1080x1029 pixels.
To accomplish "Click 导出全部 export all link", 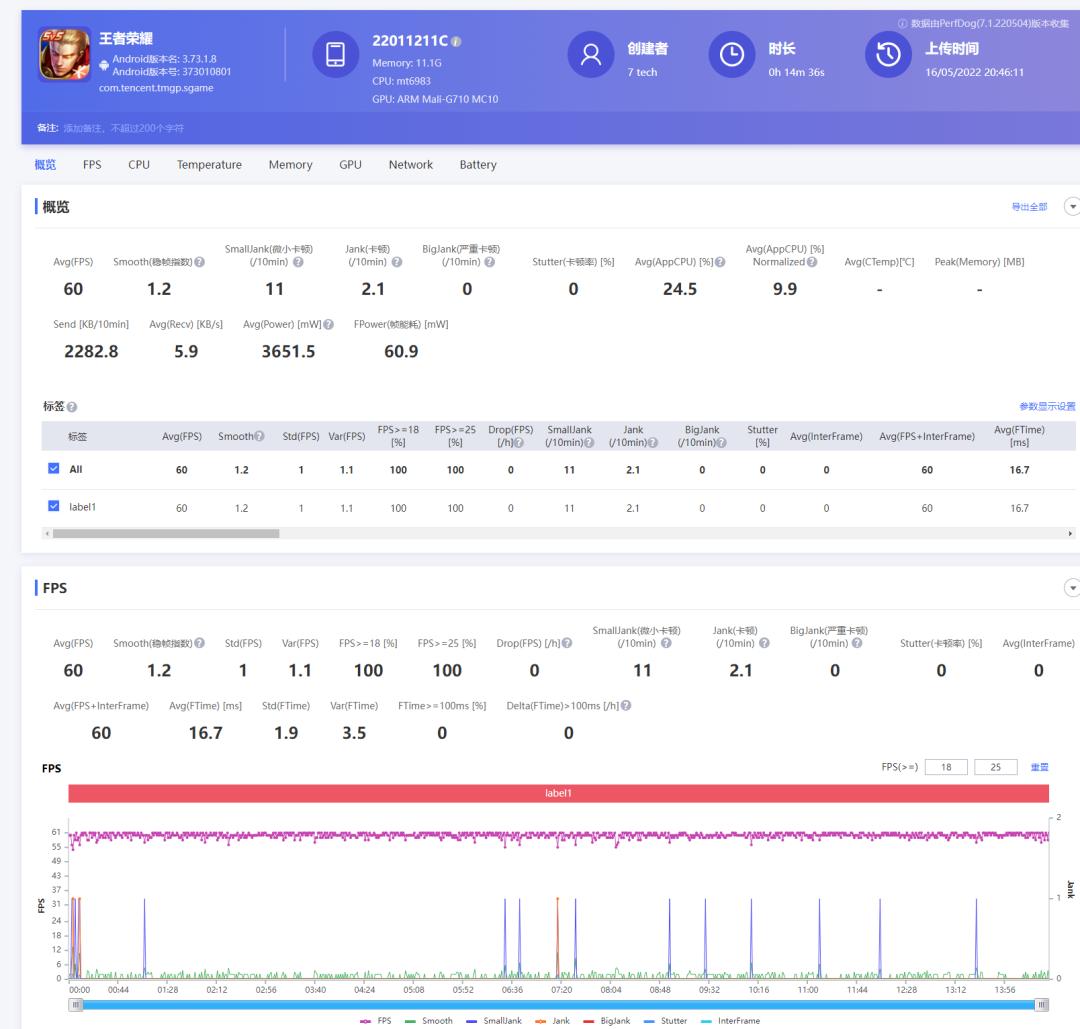I will pos(1029,207).
